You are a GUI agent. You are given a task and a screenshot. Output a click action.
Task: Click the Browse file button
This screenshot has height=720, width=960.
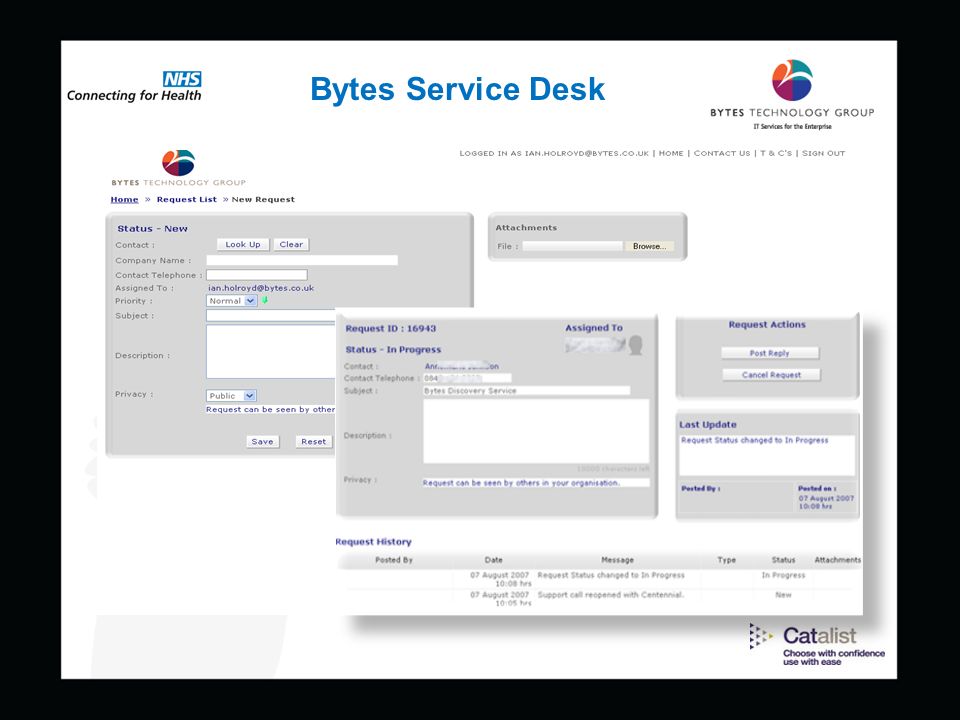coord(649,246)
